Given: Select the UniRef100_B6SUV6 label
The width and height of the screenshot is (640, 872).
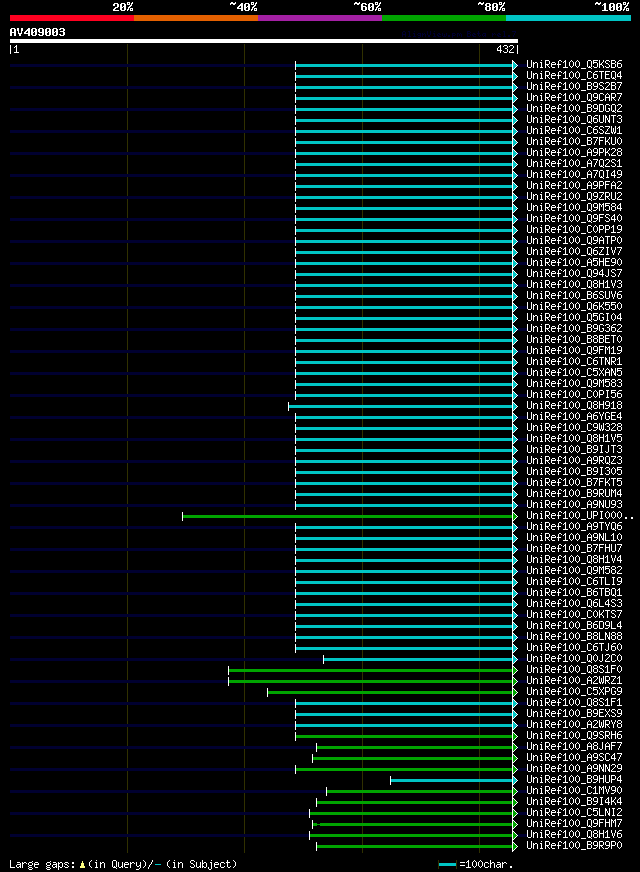Looking at the screenshot, I should point(574,295).
